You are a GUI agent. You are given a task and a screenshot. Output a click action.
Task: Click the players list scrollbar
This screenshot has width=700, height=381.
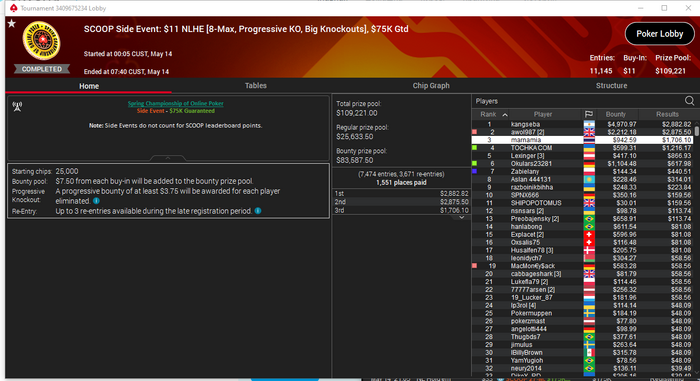point(696,131)
